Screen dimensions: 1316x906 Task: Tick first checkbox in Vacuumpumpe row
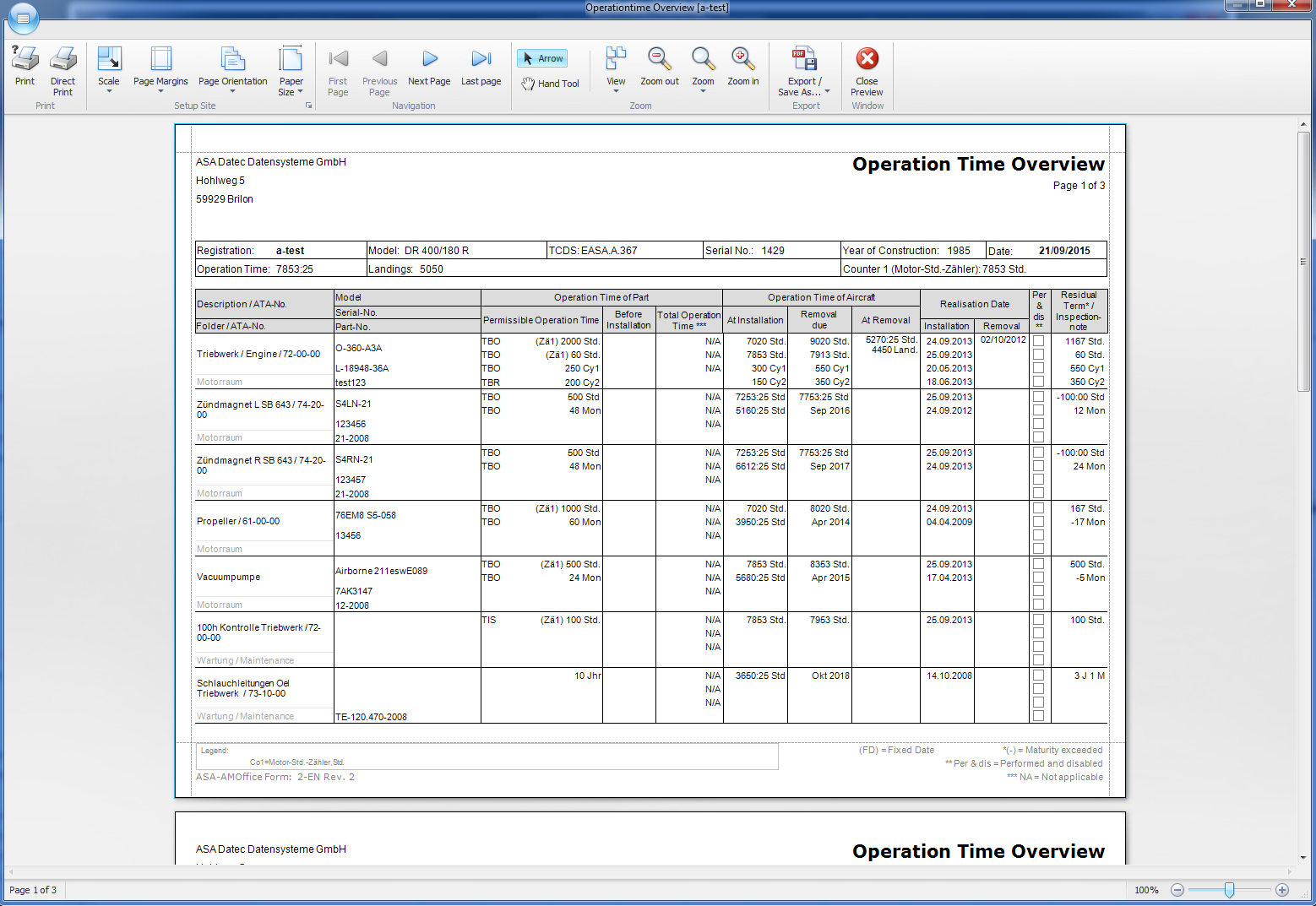[x=1038, y=564]
